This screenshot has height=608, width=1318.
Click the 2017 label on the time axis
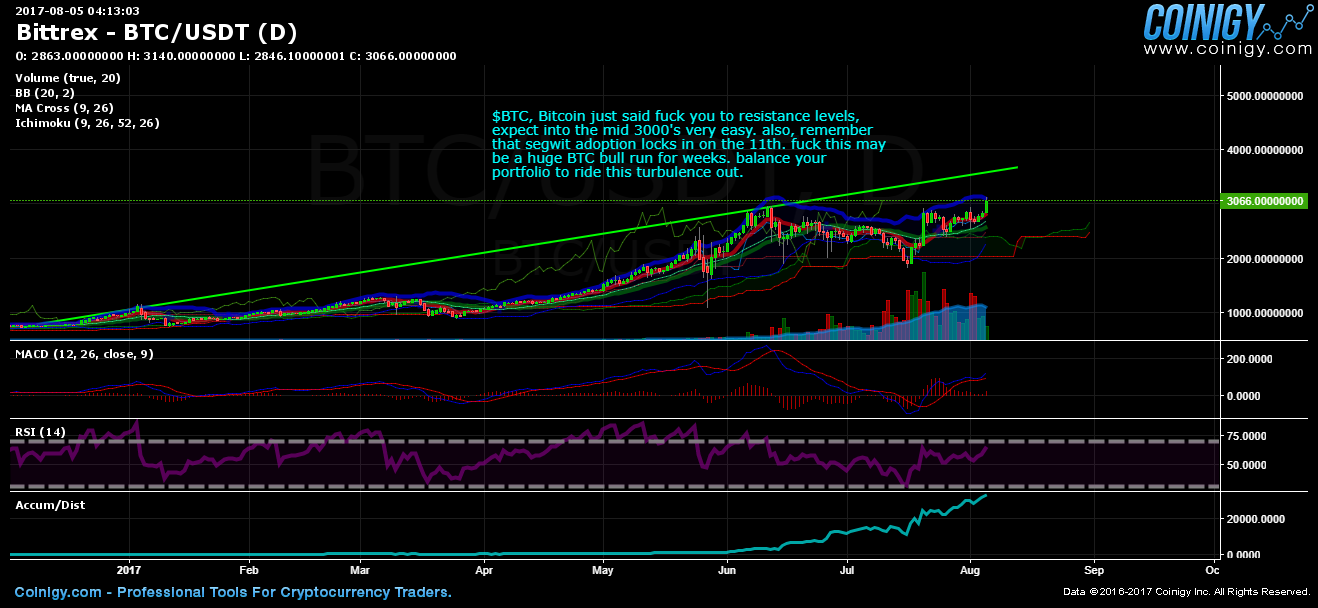point(131,569)
